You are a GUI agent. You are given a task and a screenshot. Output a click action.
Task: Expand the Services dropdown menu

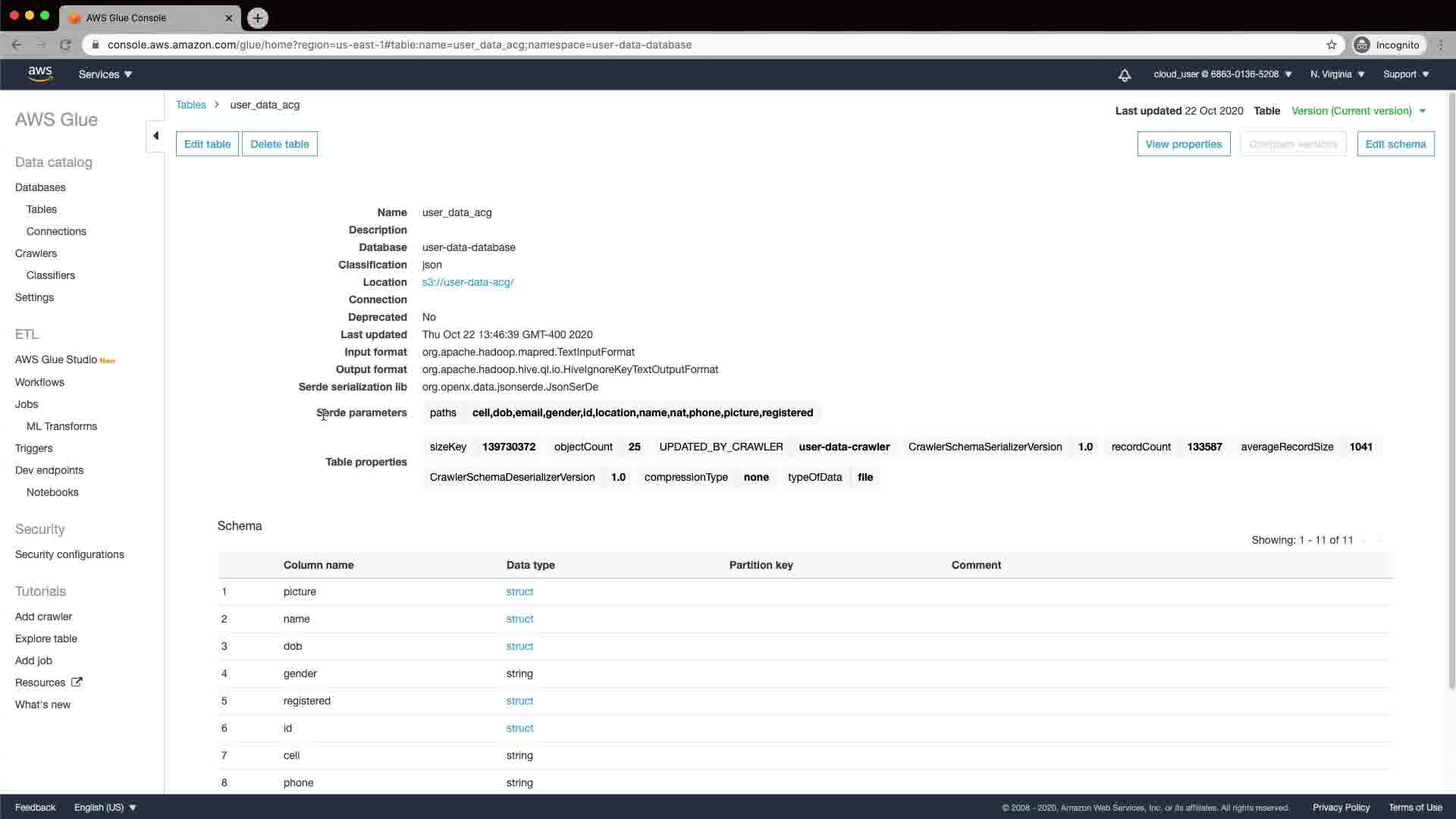click(105, 74)
